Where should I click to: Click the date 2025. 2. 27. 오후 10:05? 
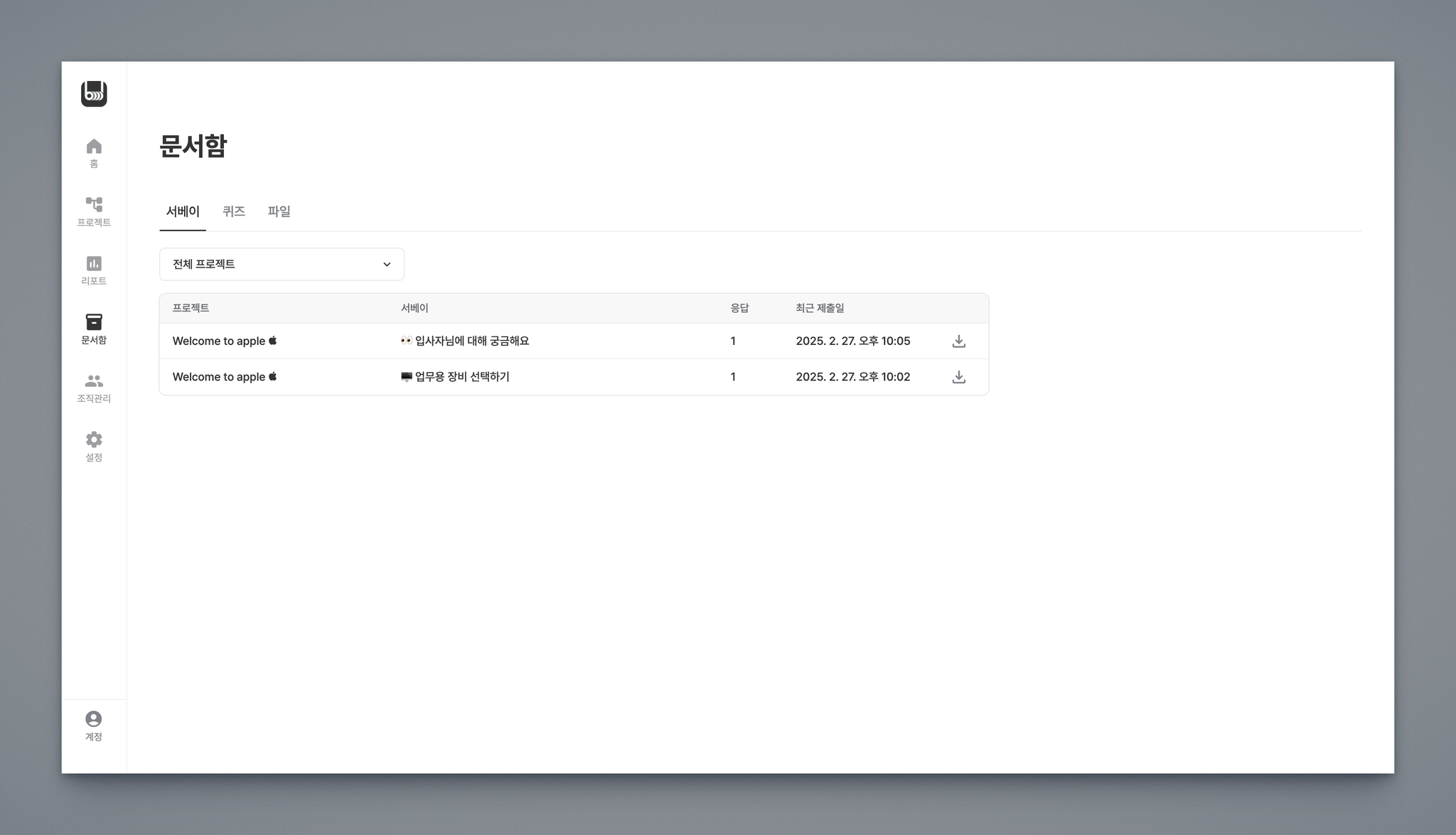click(x=853, y=341)
